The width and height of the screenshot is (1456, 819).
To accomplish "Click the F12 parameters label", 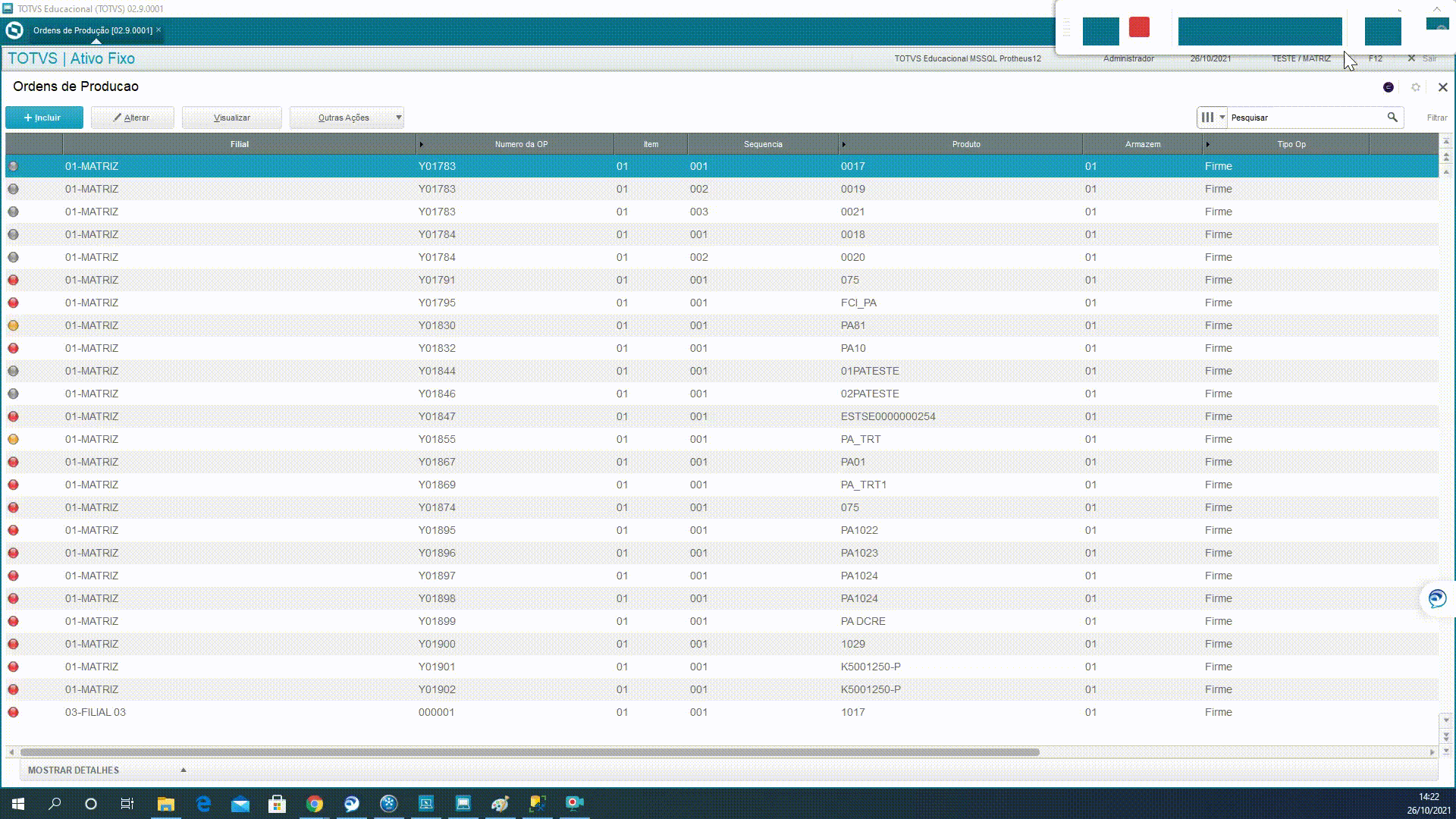I will point(1375,58).
